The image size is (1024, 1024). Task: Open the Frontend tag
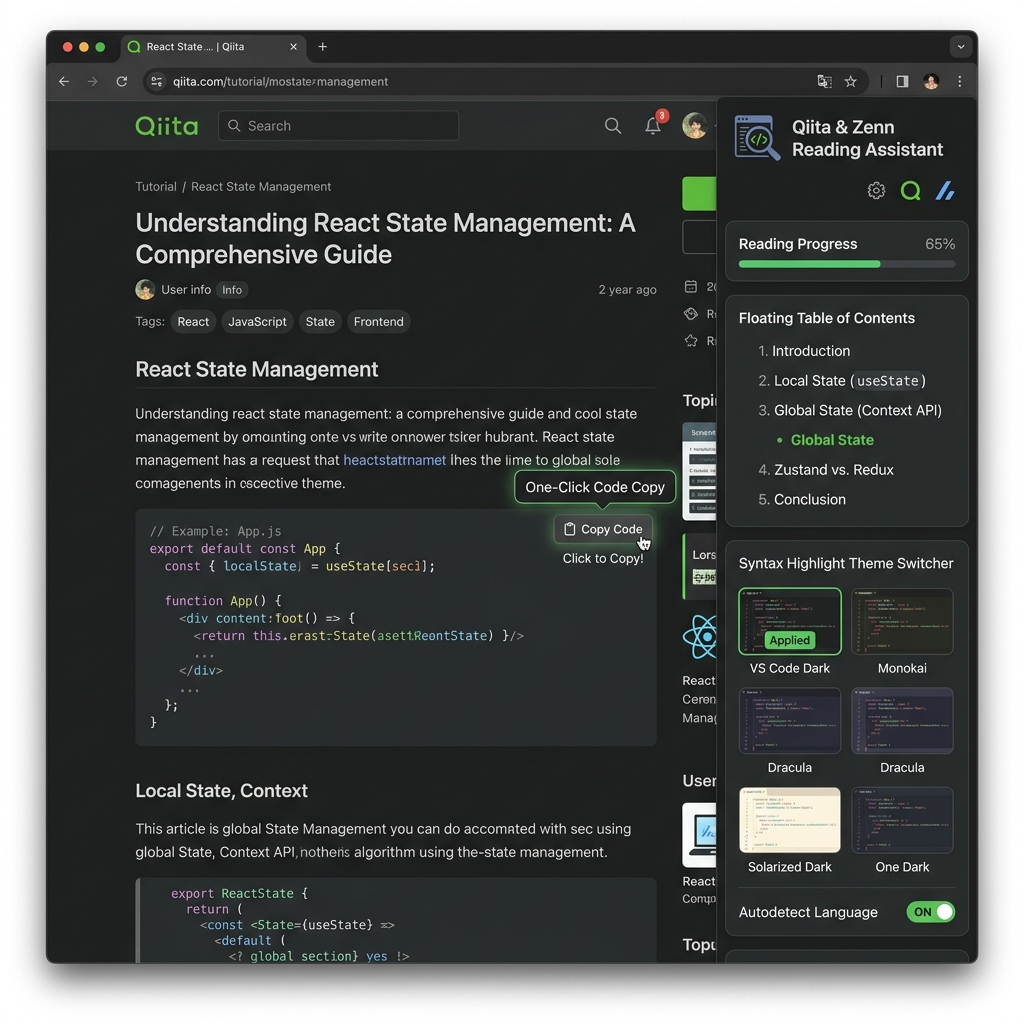[378, 322]
